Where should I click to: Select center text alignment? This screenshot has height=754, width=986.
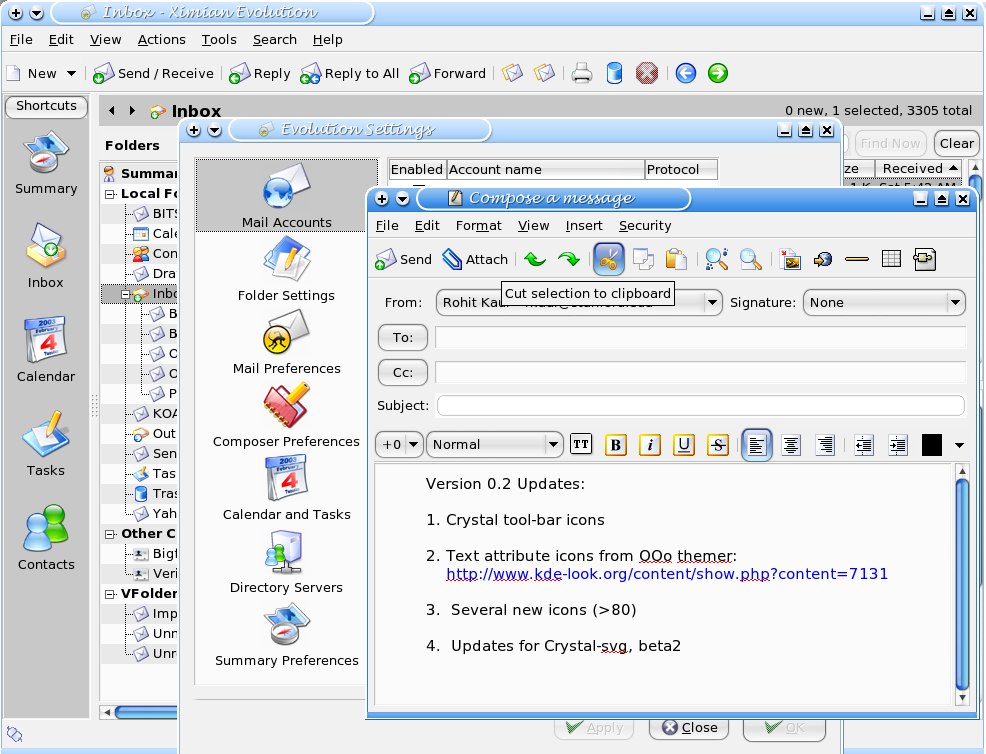(791, 445)
